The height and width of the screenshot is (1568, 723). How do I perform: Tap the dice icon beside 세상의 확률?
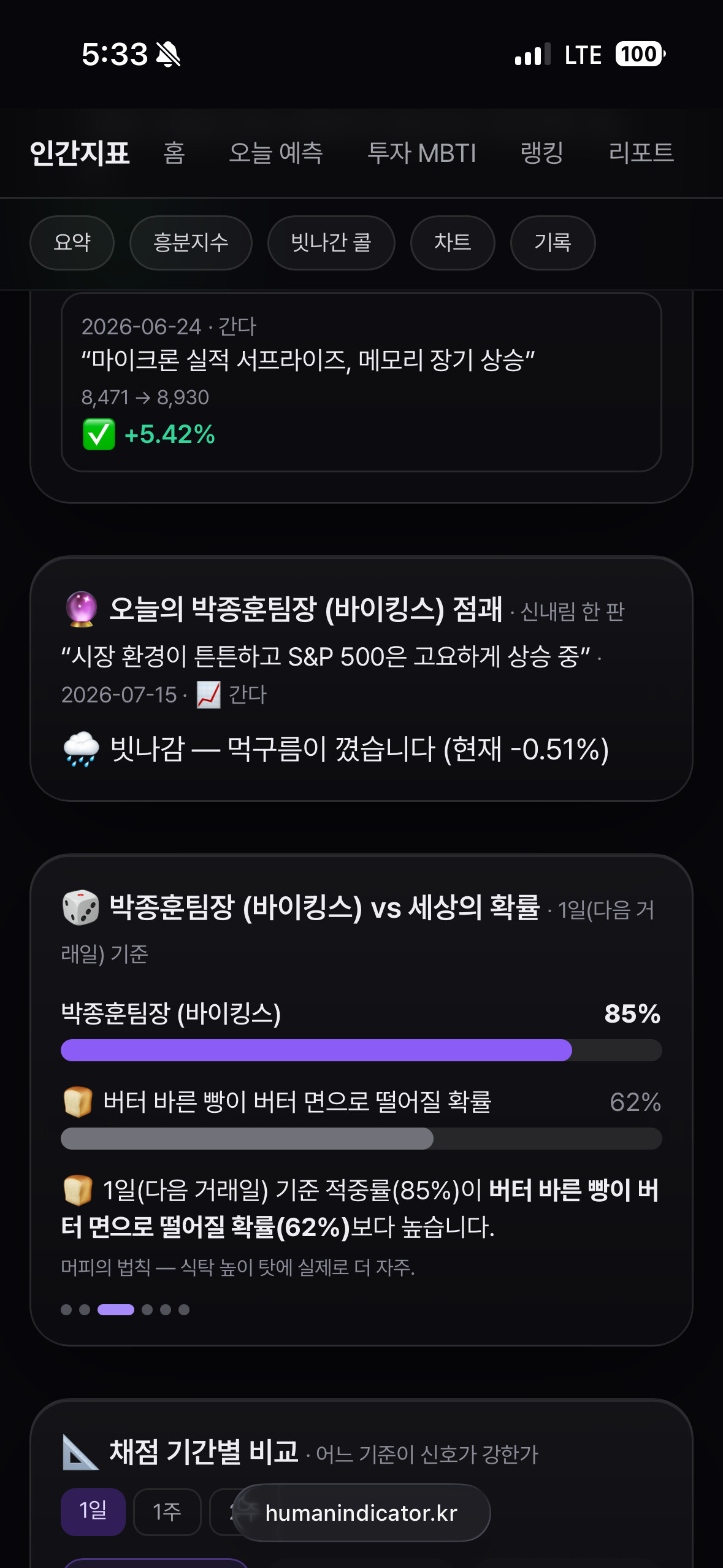click(80, 907)
